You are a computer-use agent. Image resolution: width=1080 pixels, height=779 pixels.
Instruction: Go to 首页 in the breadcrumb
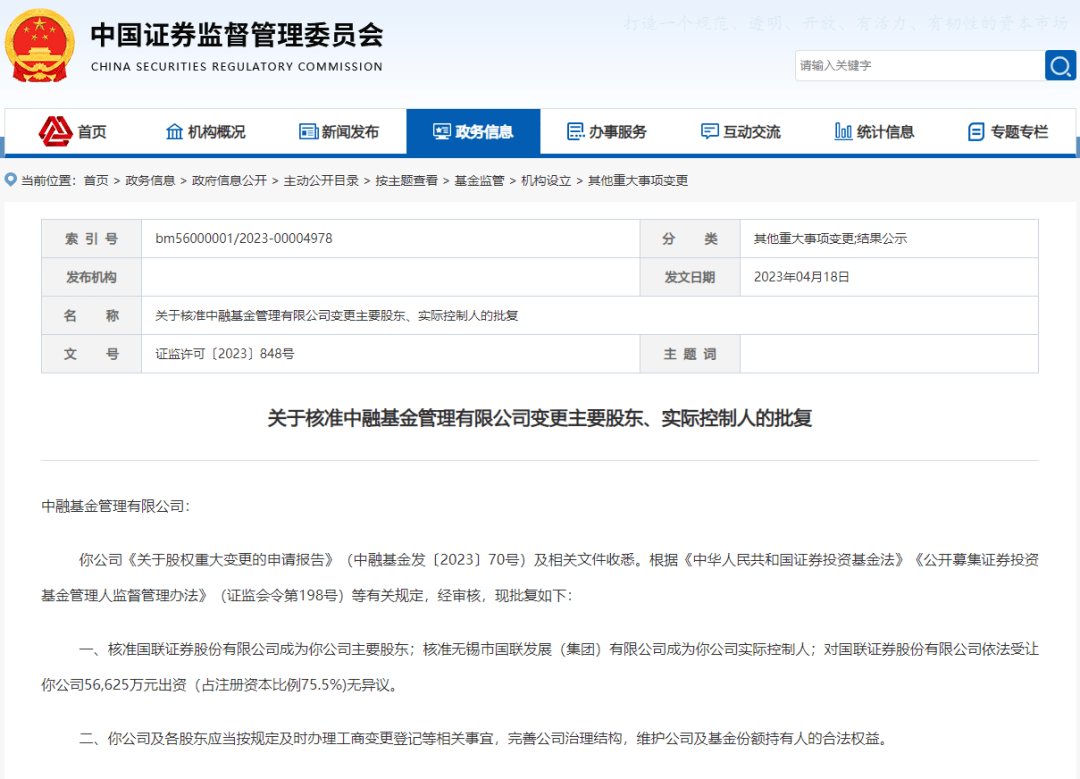click(x=96, y=181)
